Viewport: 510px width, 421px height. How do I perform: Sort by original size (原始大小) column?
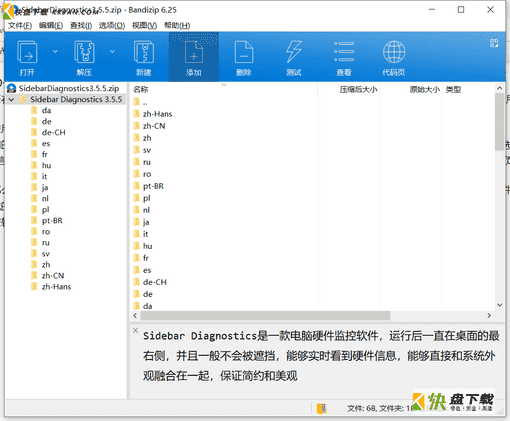coord(425,89)
